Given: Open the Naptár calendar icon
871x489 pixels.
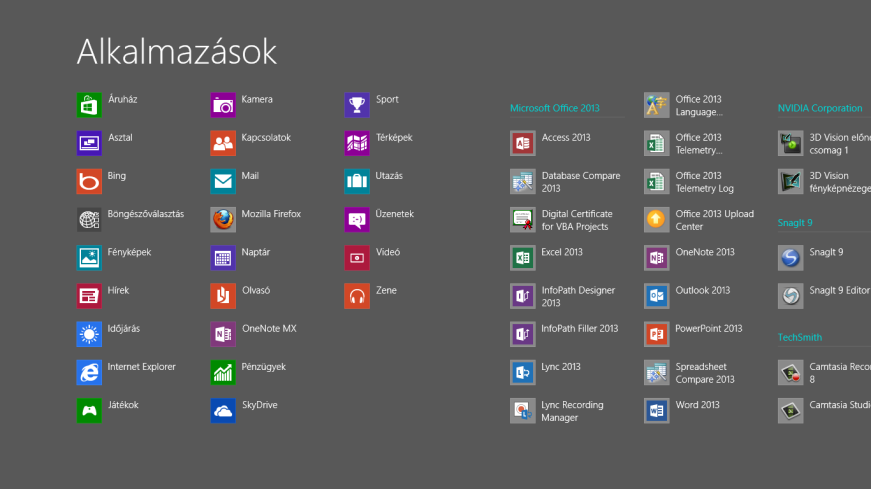Looking at the screenshot, I should (x=223, y=258).
